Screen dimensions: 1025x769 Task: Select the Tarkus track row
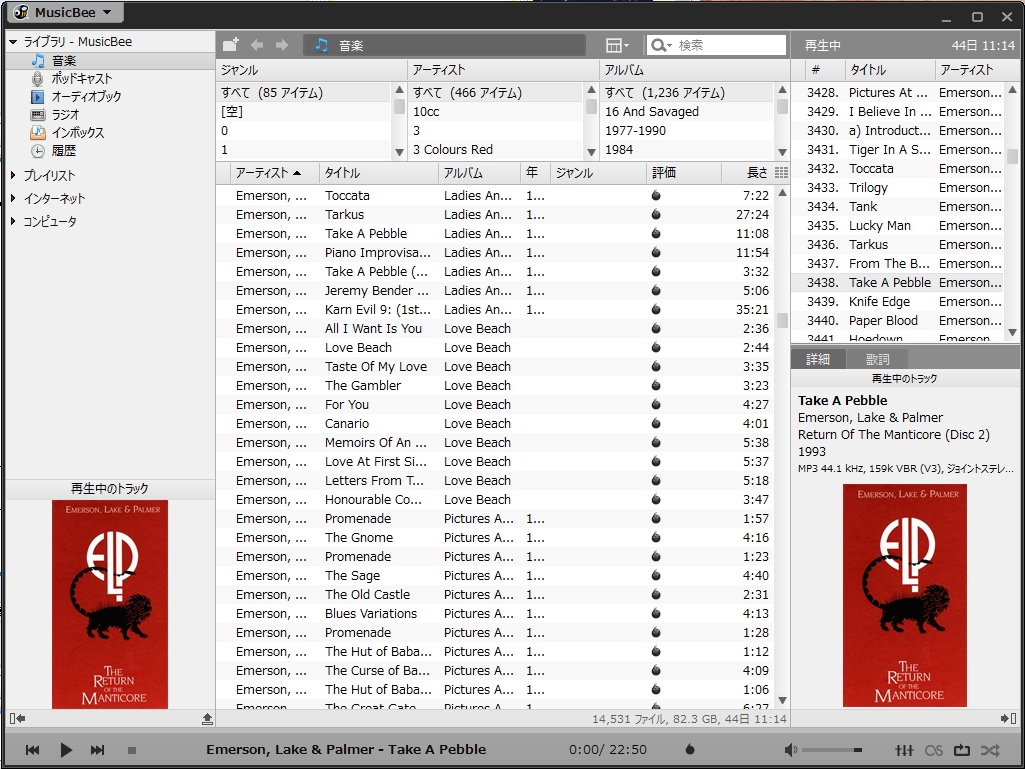tap(494, 214)
